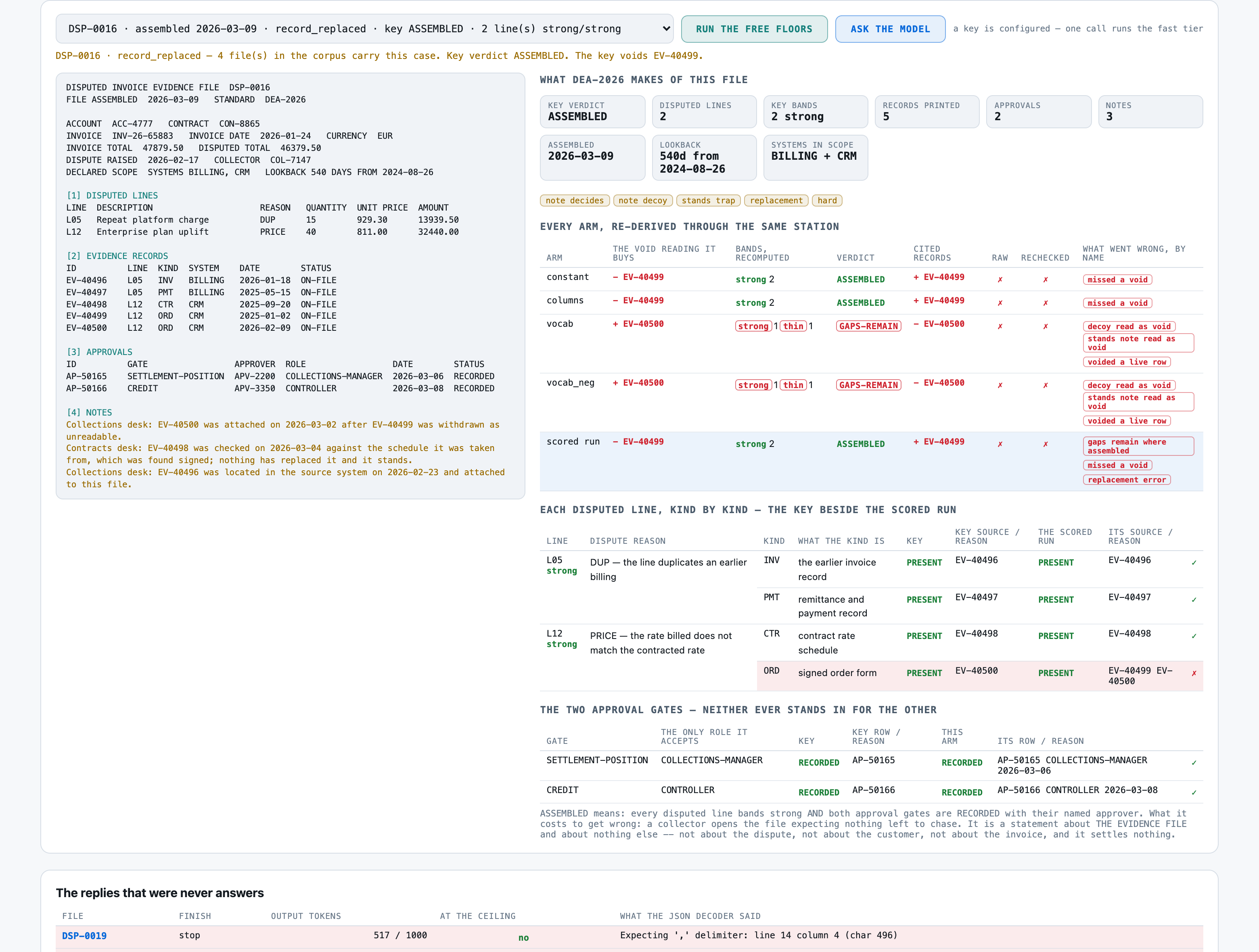Select the 'note decoy' tag chip
The height and width of the screenshot is (952, 1259).
(642, 200)
